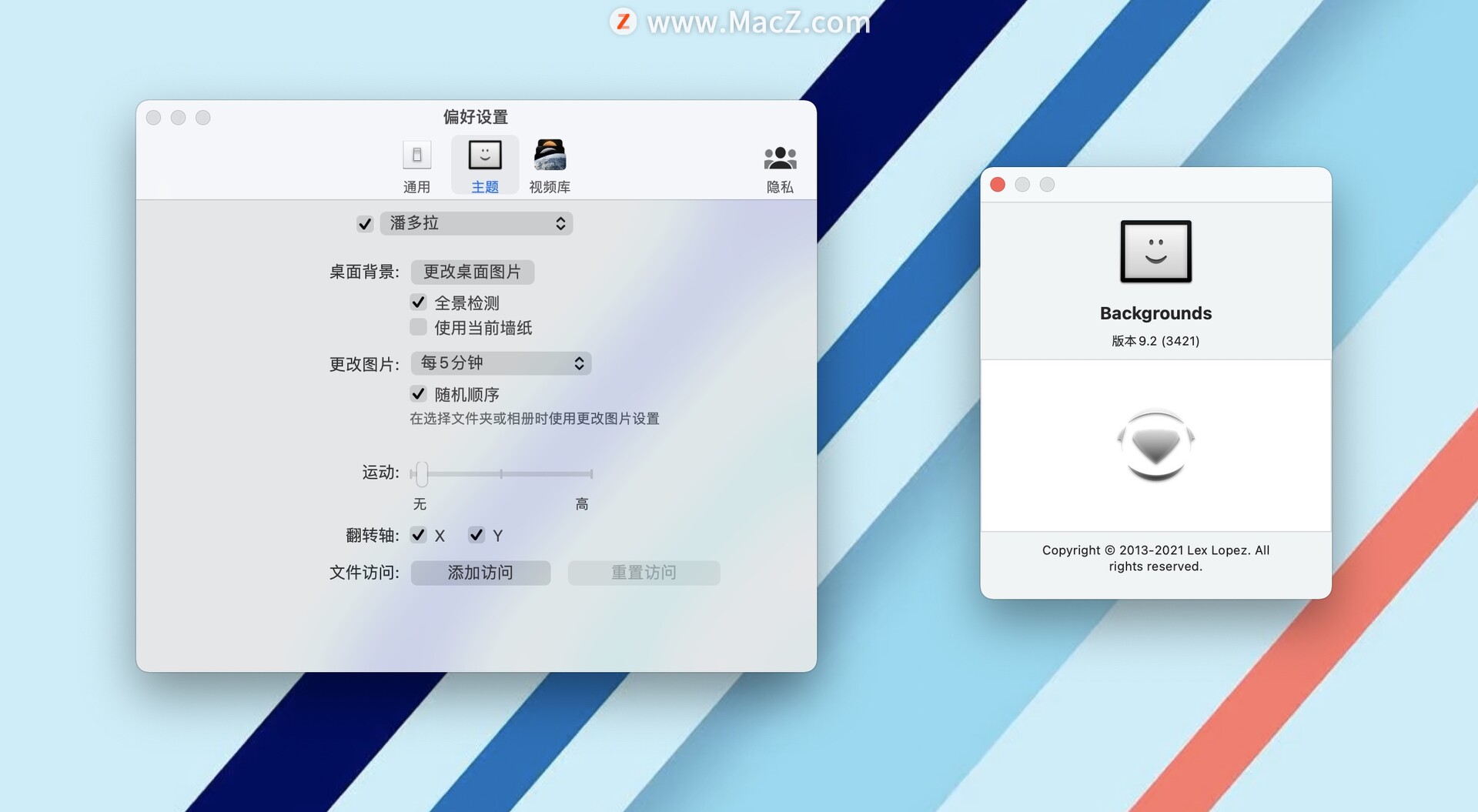
Task: Click the 更改图片: label
Action: [364, 364]
